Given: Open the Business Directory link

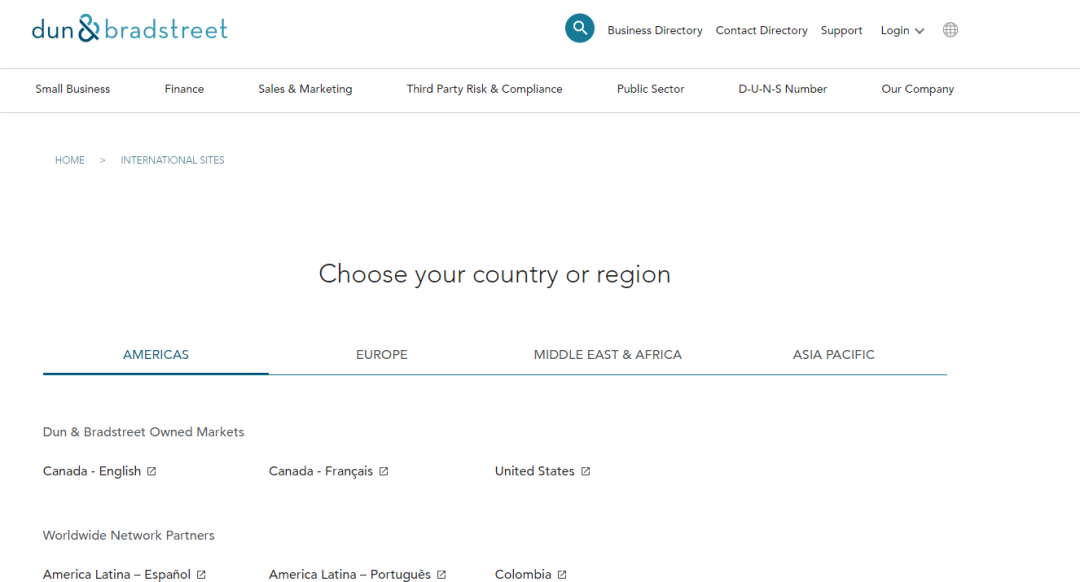Looking at the screenshot, I should tap(655, 30).
